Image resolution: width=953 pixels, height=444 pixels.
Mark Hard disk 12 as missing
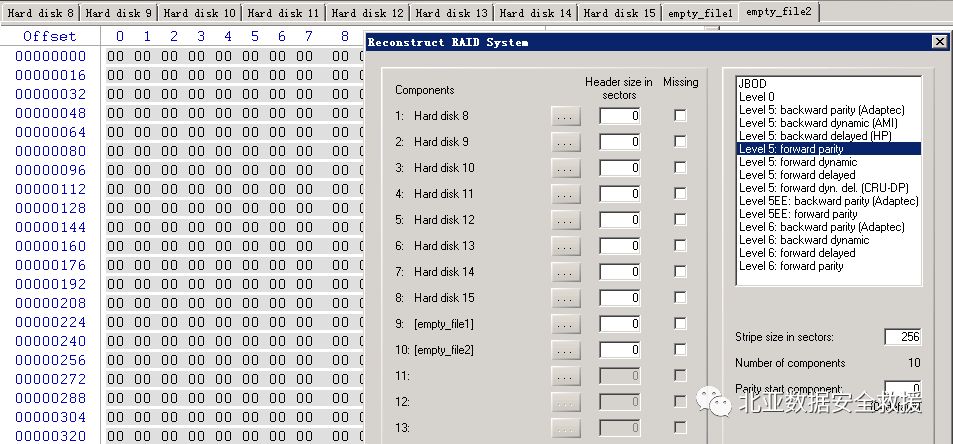tap(680, 219)
